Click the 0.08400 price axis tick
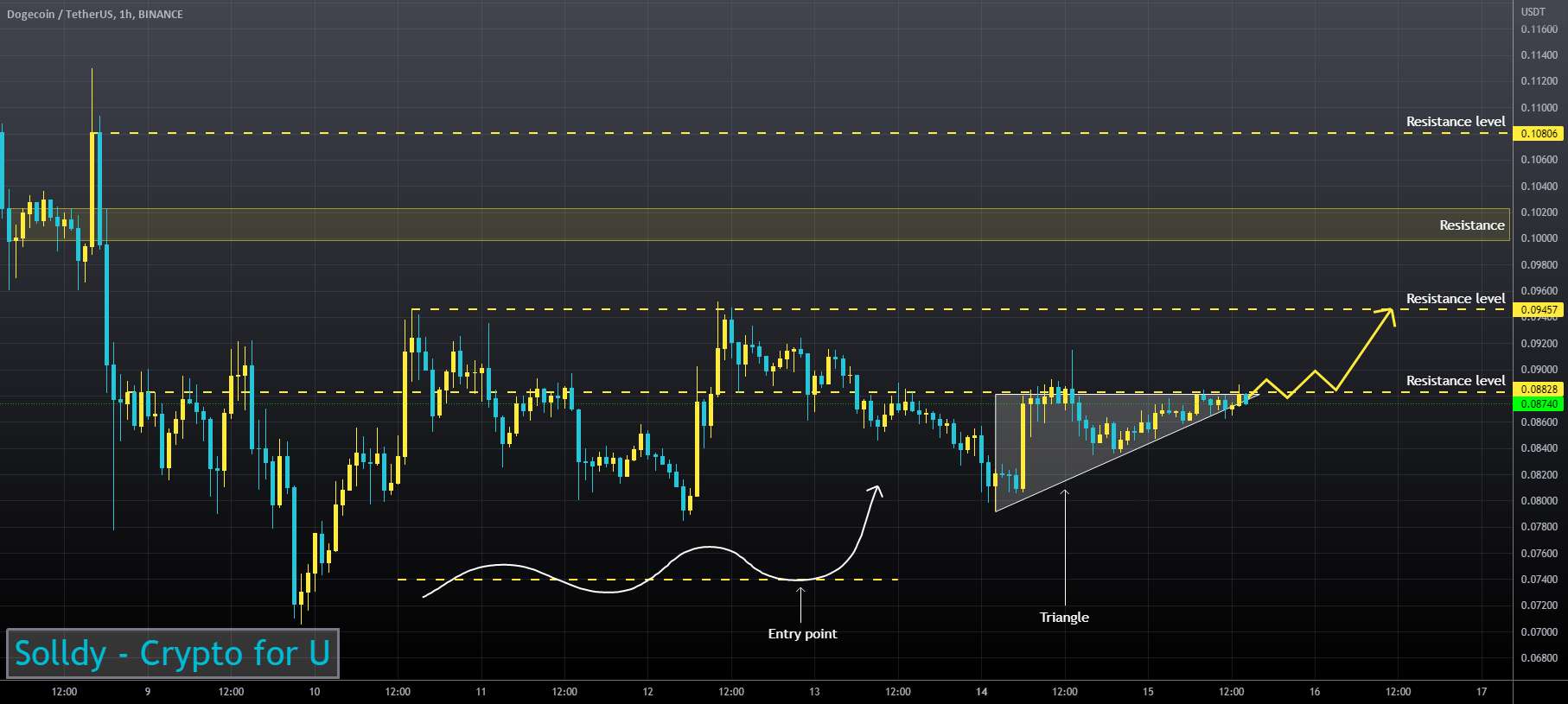This screenshot has height=704, width=1568. [x=1539, y=448]
